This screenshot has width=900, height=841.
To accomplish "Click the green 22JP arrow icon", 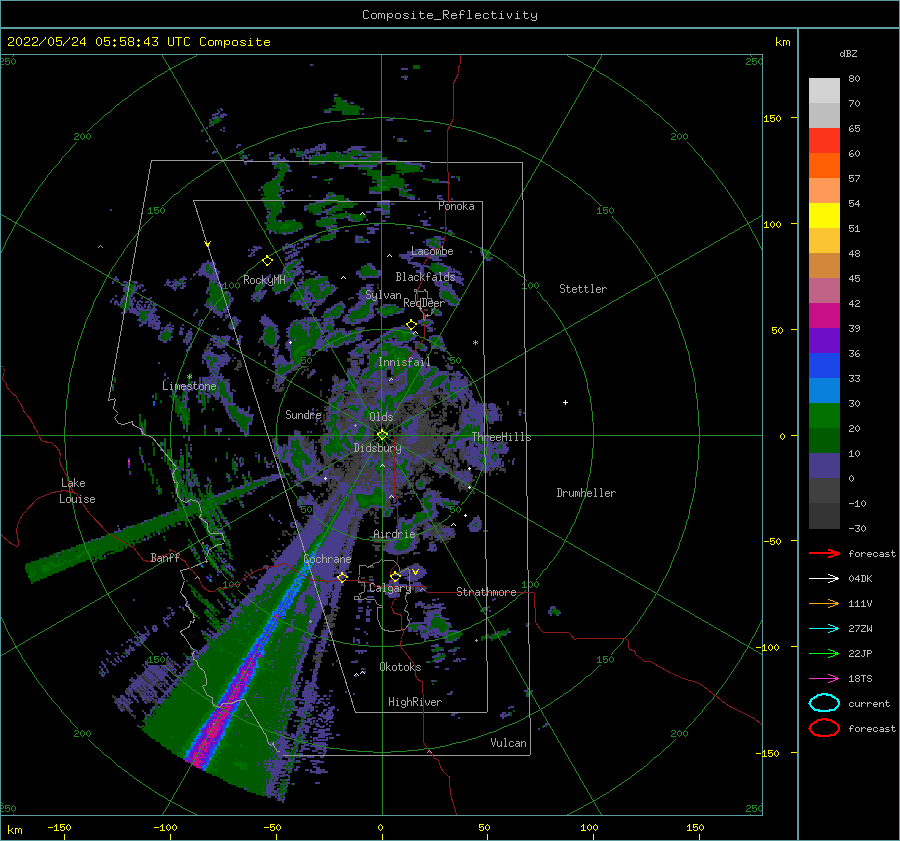I will pyautogui.click(x=824, y=653).
